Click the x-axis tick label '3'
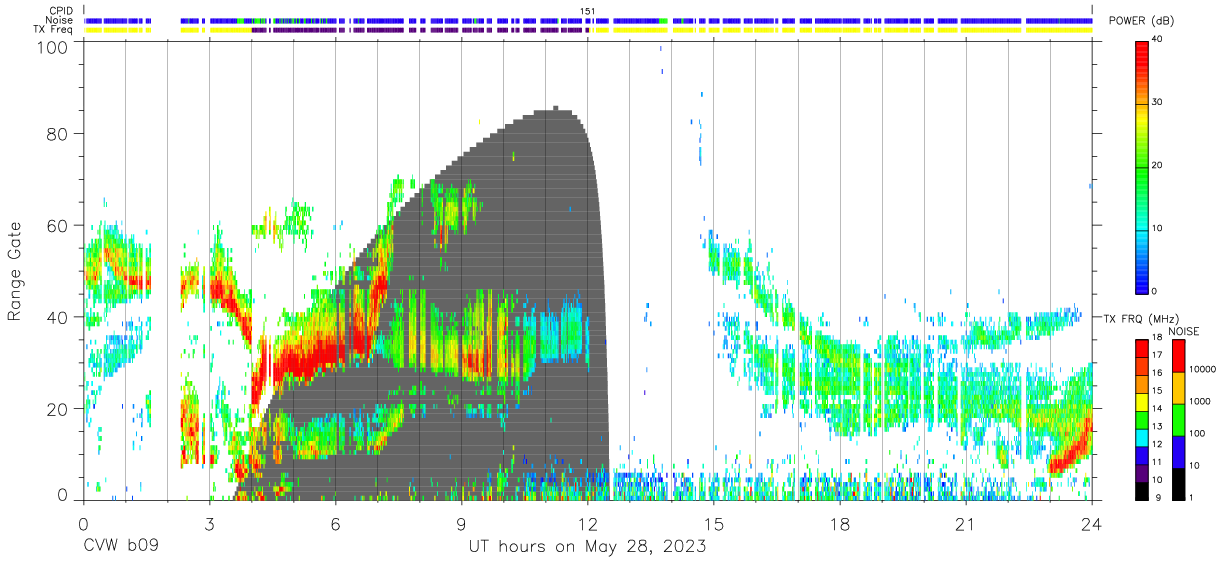The image size is (1228, 567). pos(209,524)
